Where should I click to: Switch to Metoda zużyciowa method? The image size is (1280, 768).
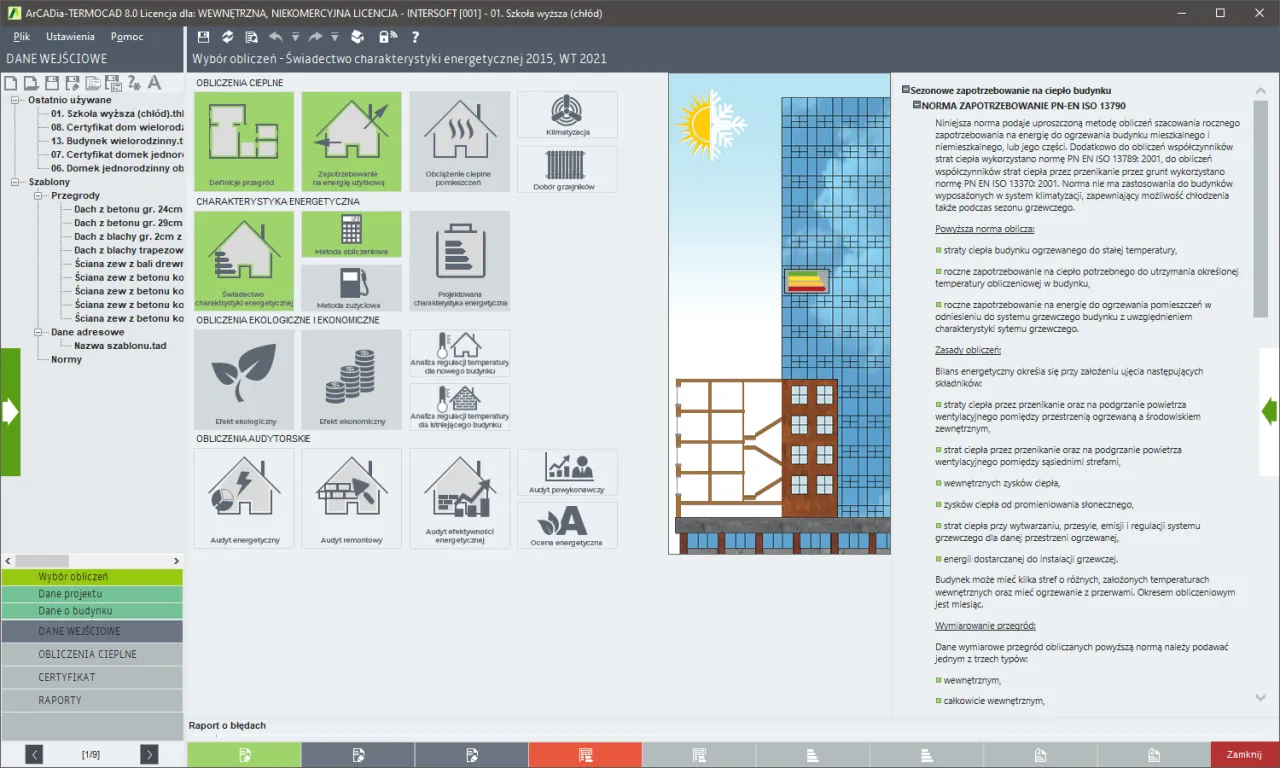(x=351, y=287)
